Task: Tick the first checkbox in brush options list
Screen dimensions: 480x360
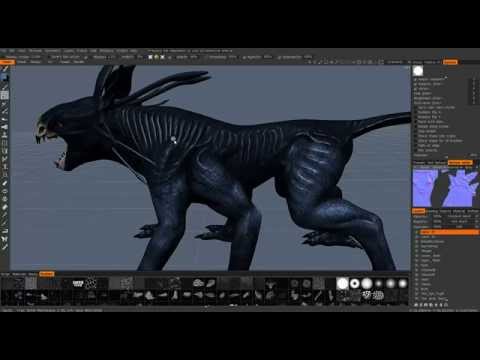Action: pyautogui.click(x=415, y=80)
